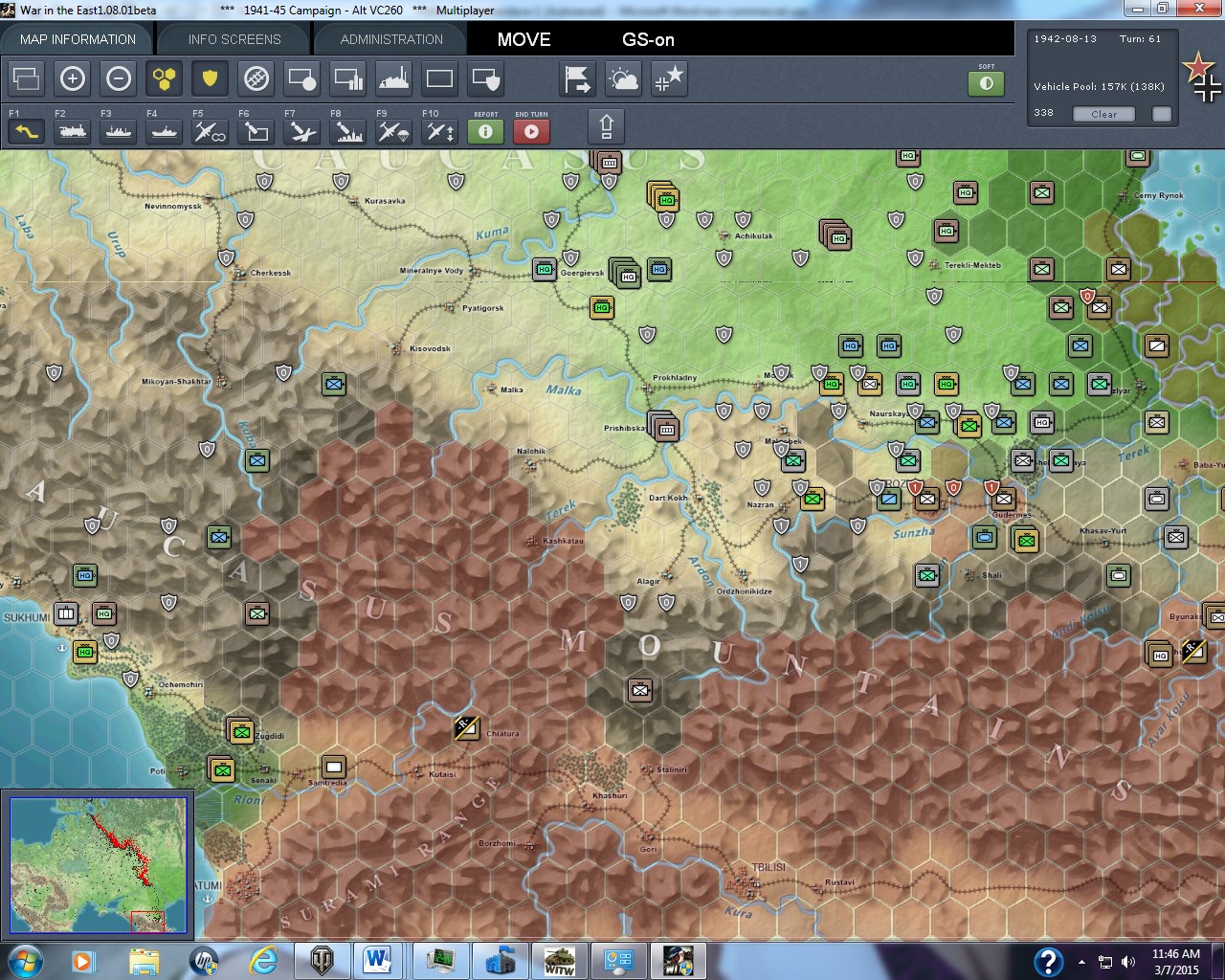Image resolution: width=1225 pixels, height=980 pixels.
Task: Select F2 rail move train icon
Action: click(x=73, y=130)
